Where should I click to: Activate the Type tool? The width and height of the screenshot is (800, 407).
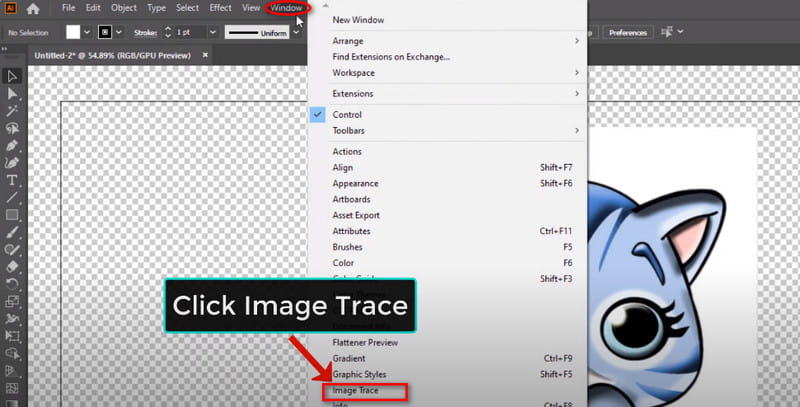(12, 181)
